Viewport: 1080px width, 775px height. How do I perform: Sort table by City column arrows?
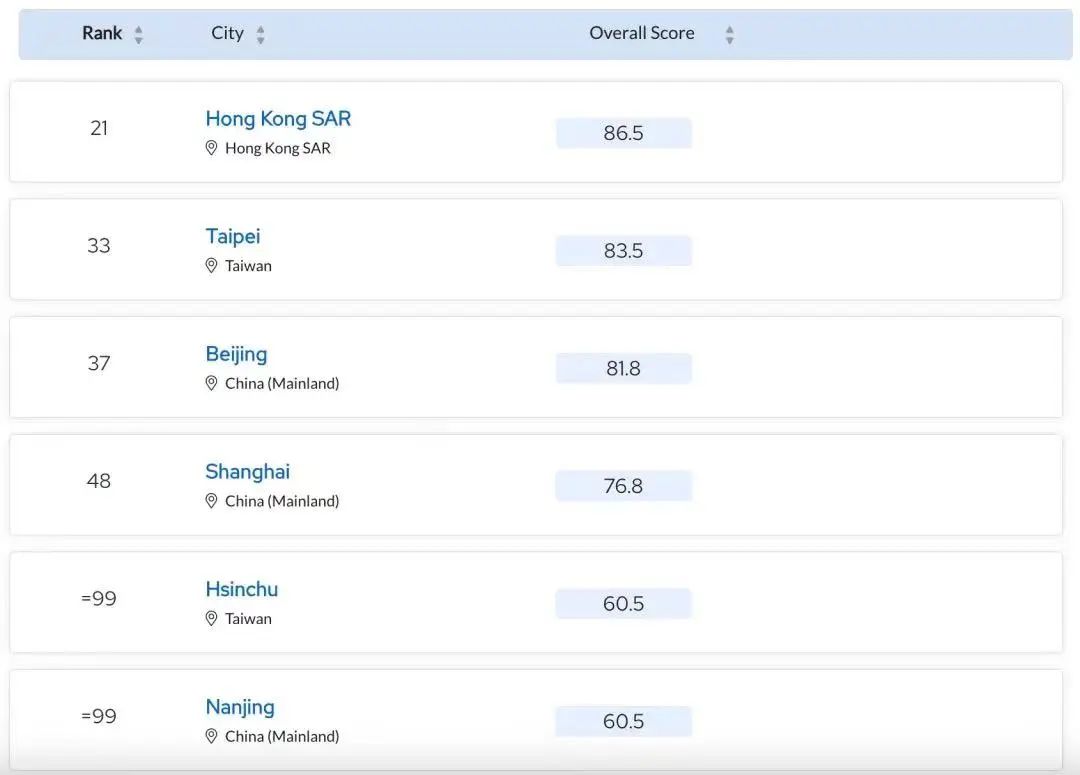tap(260, 35)
